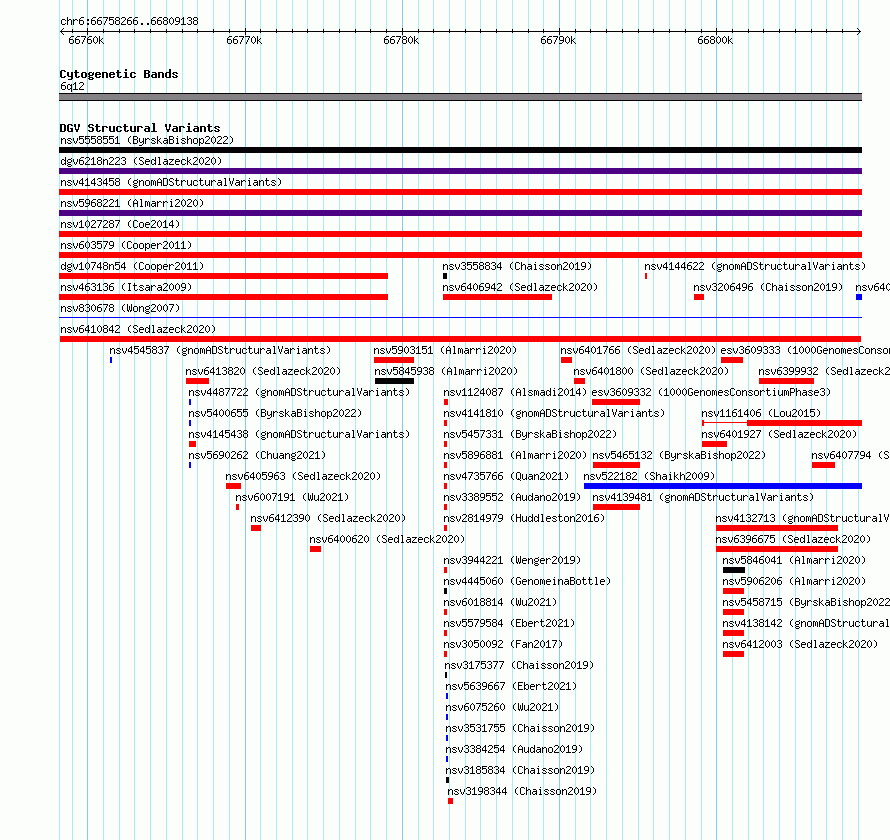
Task: Select nsv3558834 (Chaisson2019) label
Action: [517, 266]
